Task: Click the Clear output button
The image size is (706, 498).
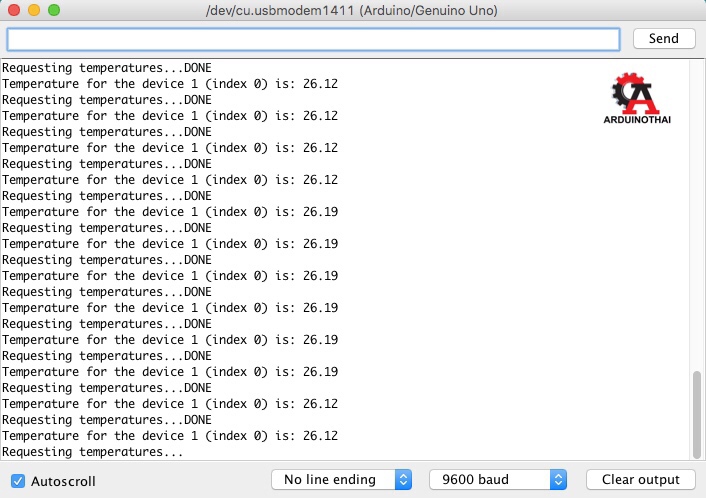Action: 641,480
